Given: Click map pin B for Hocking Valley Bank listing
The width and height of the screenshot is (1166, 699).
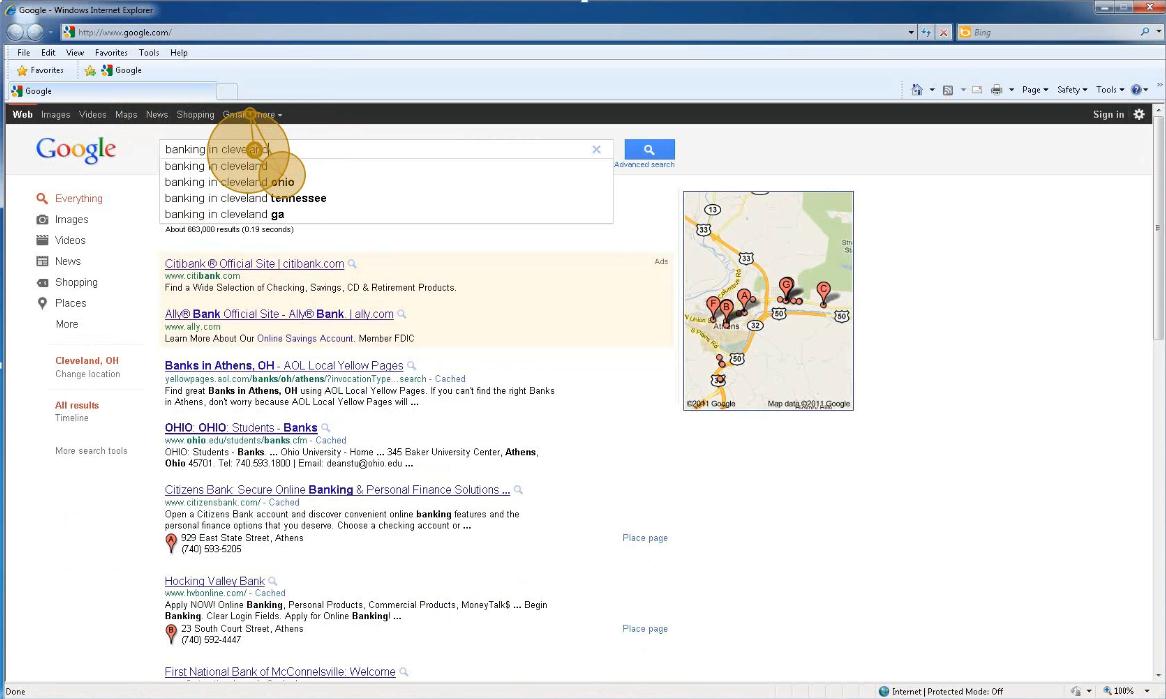Looking at the screenshot, I should tap(171, 634).
